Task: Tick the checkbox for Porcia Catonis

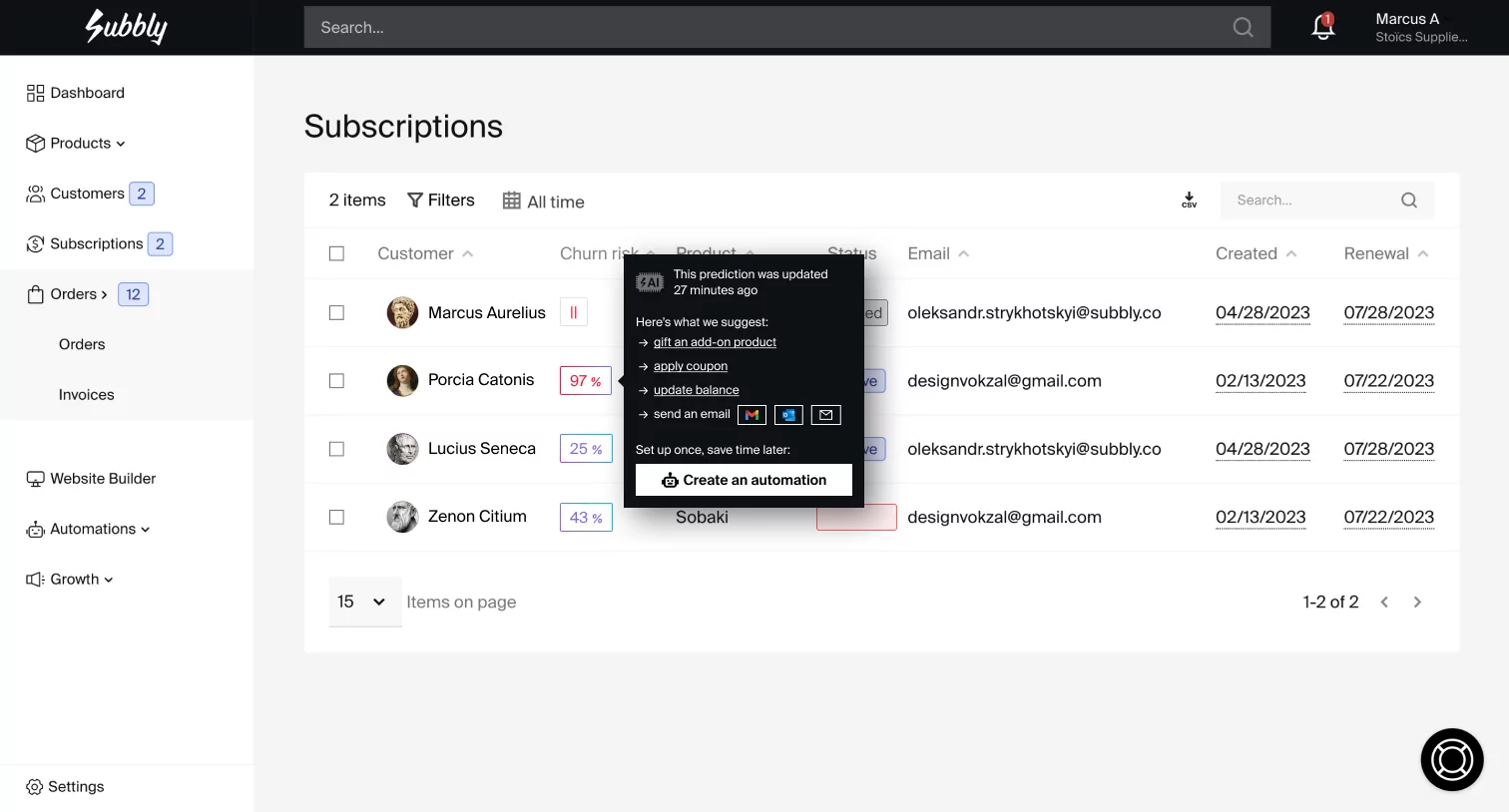Action: coord(337,381)
